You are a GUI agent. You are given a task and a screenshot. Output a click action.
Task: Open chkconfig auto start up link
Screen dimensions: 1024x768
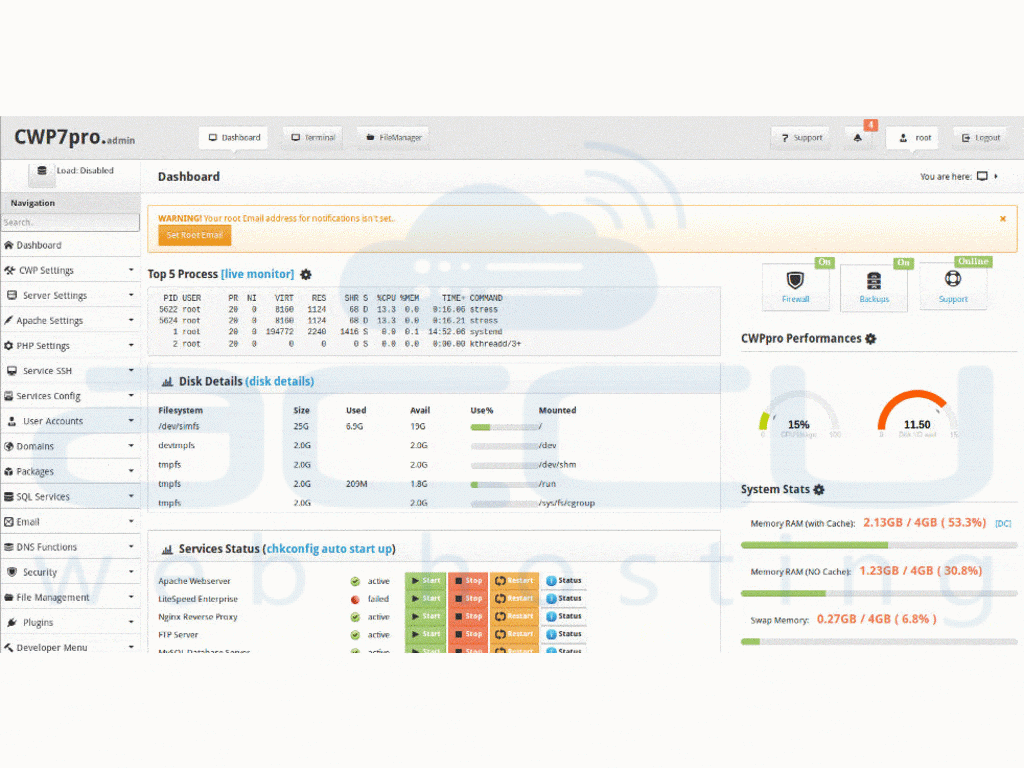click(x=329, y=549)
